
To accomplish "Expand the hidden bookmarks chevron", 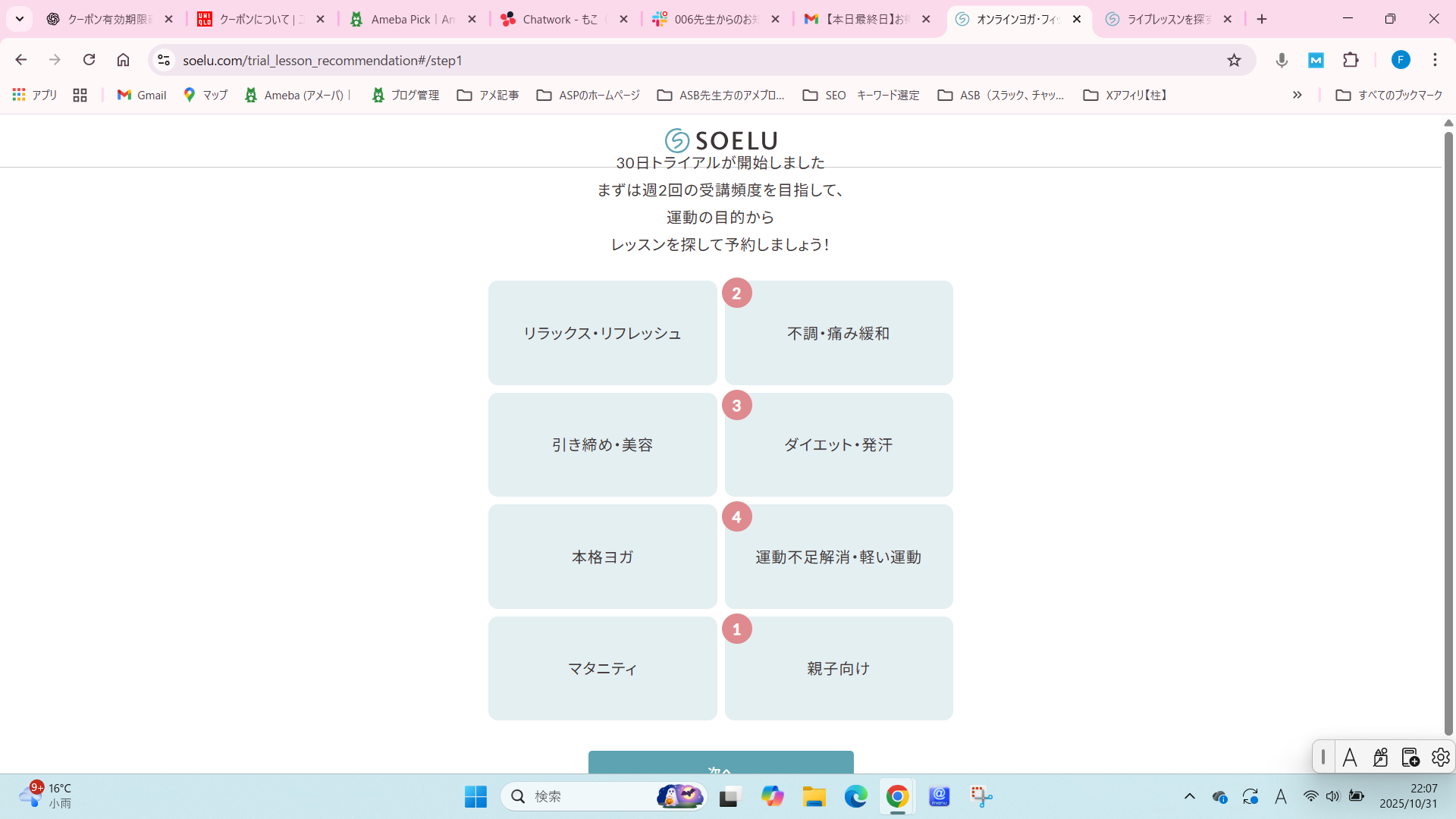I will pyautogui.click(x=1297, y=95).
